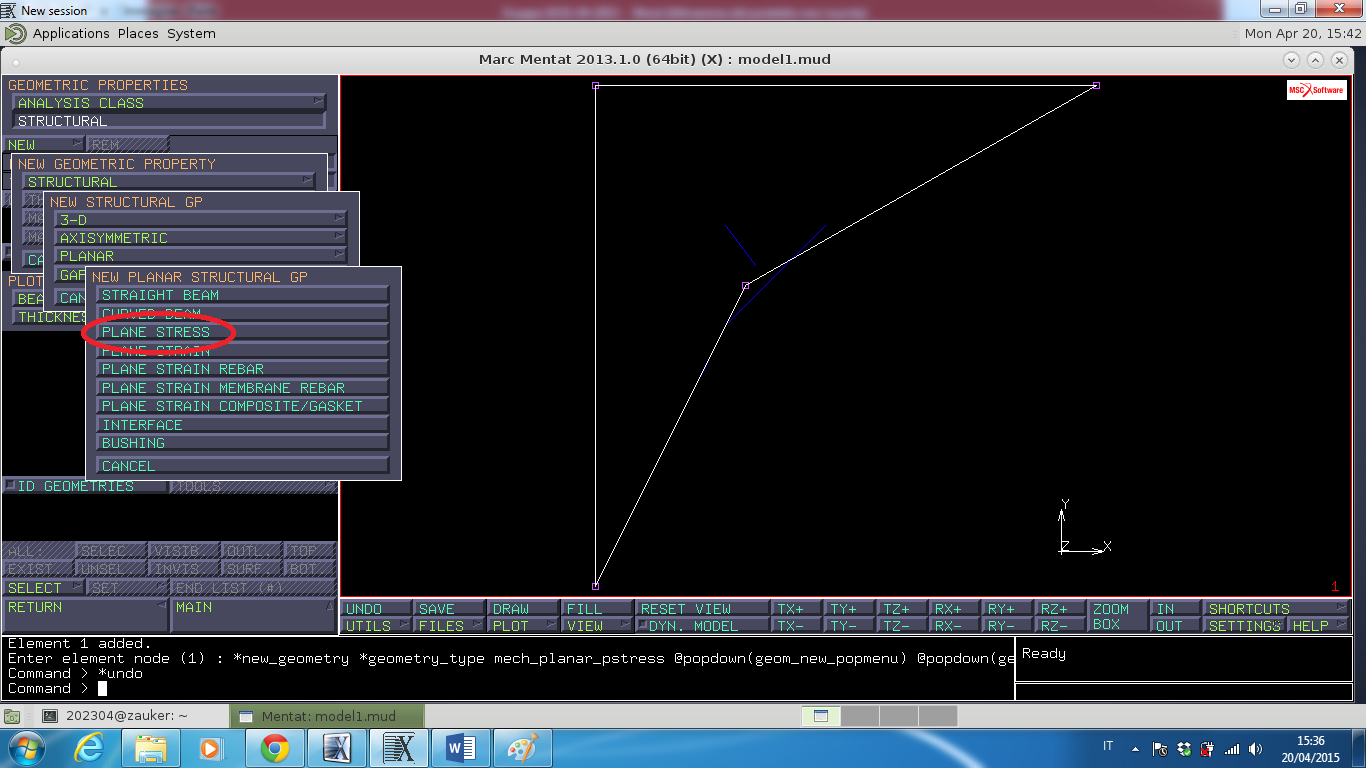Click the Windows Start orb
The height and width of the screenshot is (768, 1366).
24,748
